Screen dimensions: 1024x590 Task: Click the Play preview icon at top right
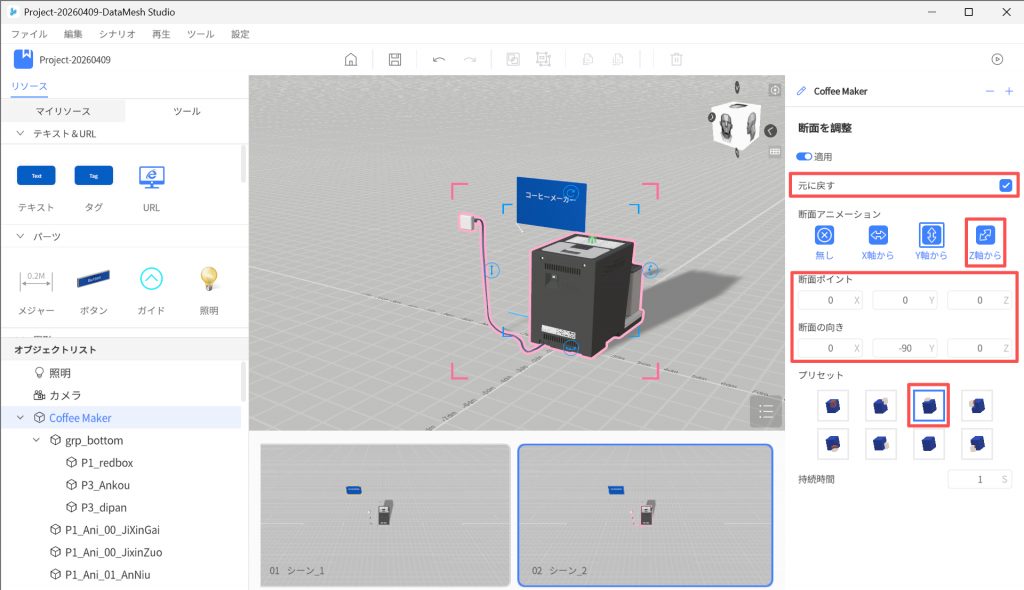coord(997,59)
